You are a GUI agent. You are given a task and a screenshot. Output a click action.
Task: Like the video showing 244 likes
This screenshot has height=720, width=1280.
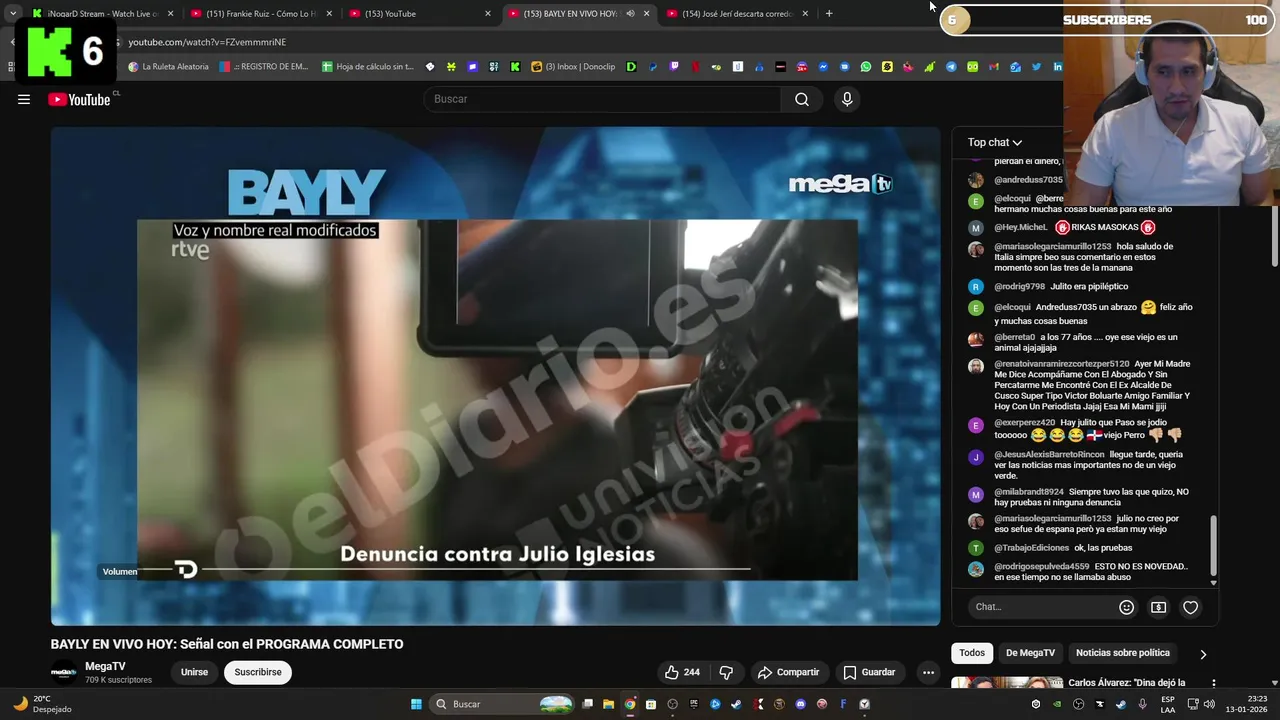pos(682,672)
